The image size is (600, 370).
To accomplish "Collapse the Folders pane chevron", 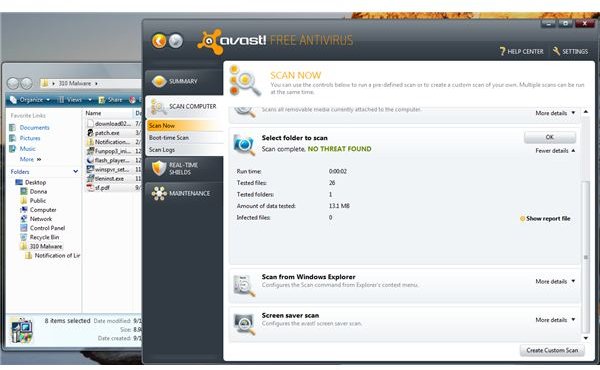I will pyautogui.click(x=76, y=171).
